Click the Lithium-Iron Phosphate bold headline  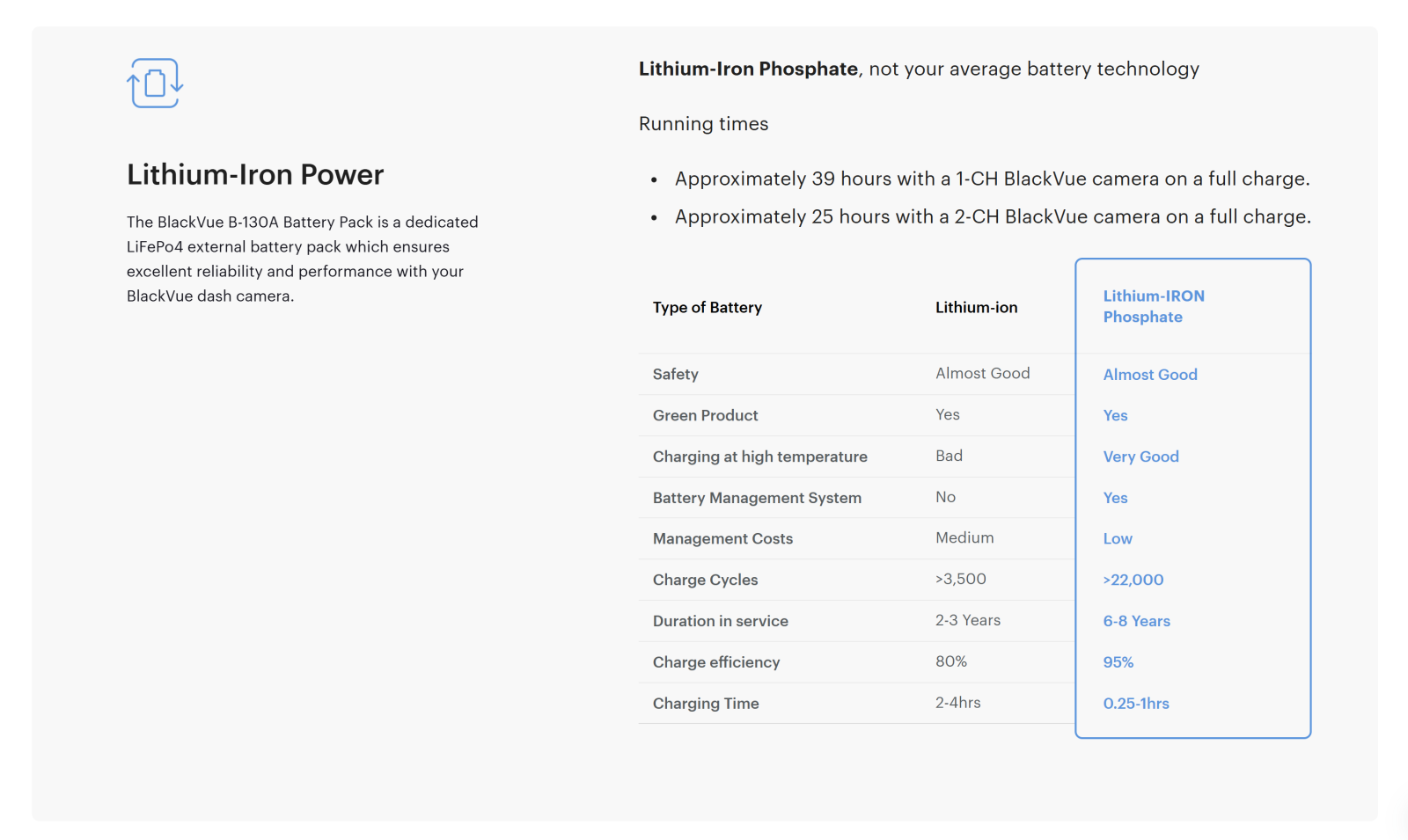click(748, 69)
